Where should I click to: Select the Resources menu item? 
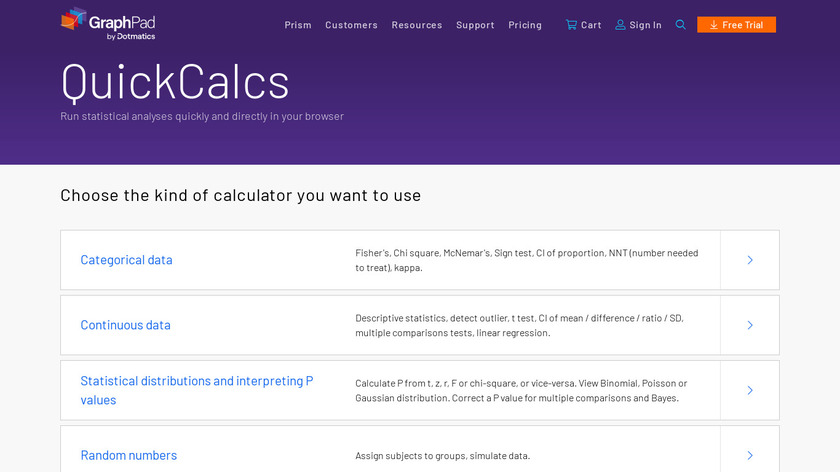(417, 25)
